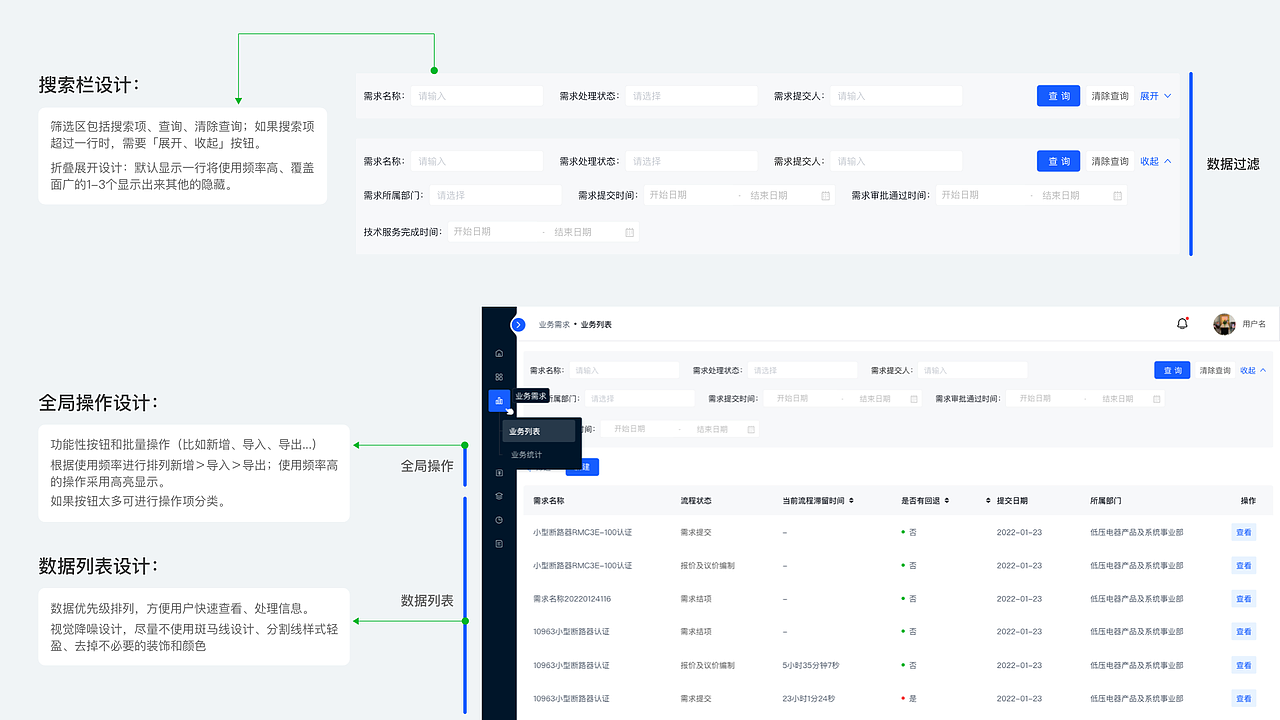Click calendar icon in app window's third filter row

751,429
